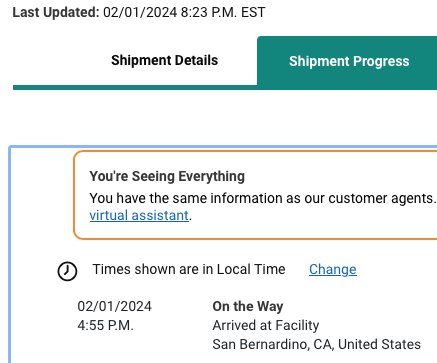Click the clock icon beside Local Time
The image size is (437, 363).
click(67, 271)
